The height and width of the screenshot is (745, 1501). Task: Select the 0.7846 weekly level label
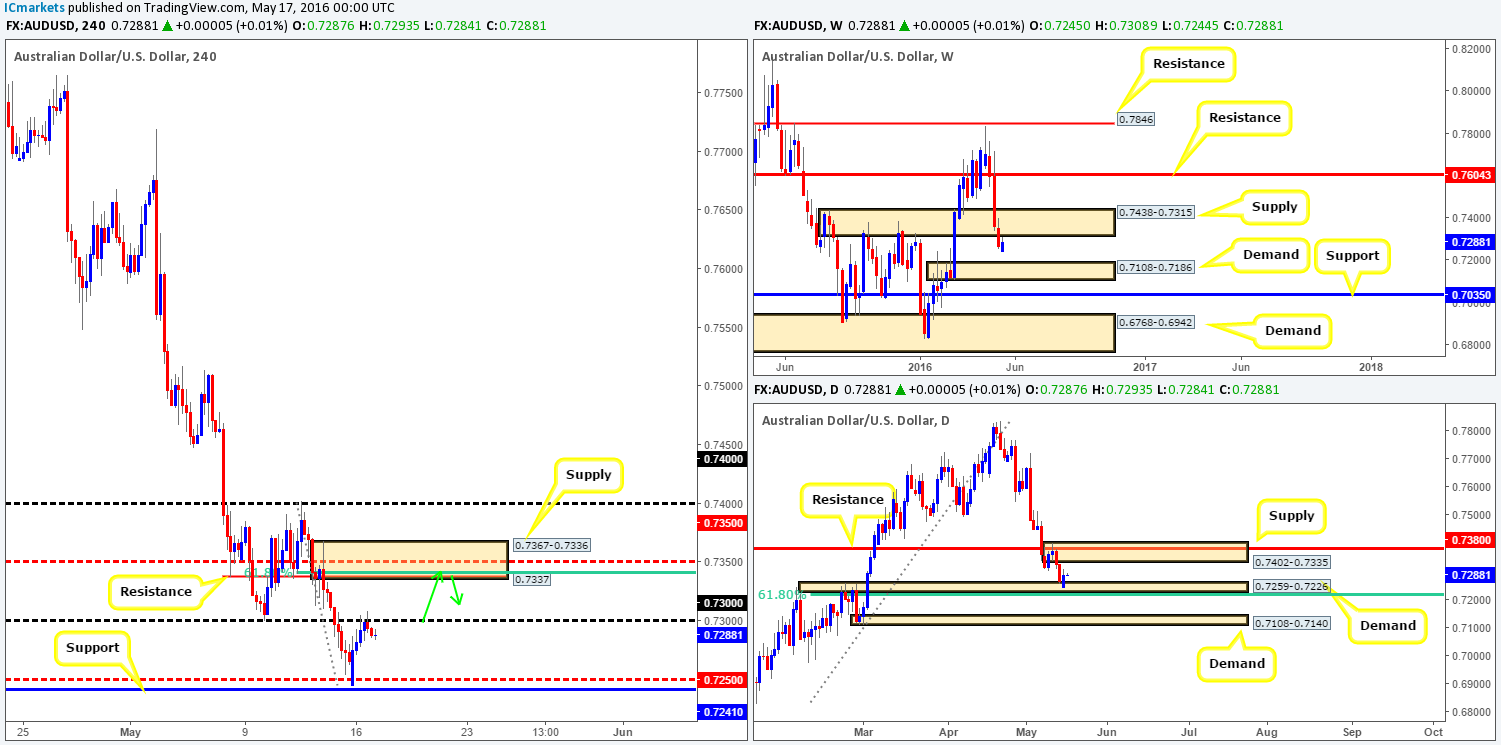(1136, 121)
